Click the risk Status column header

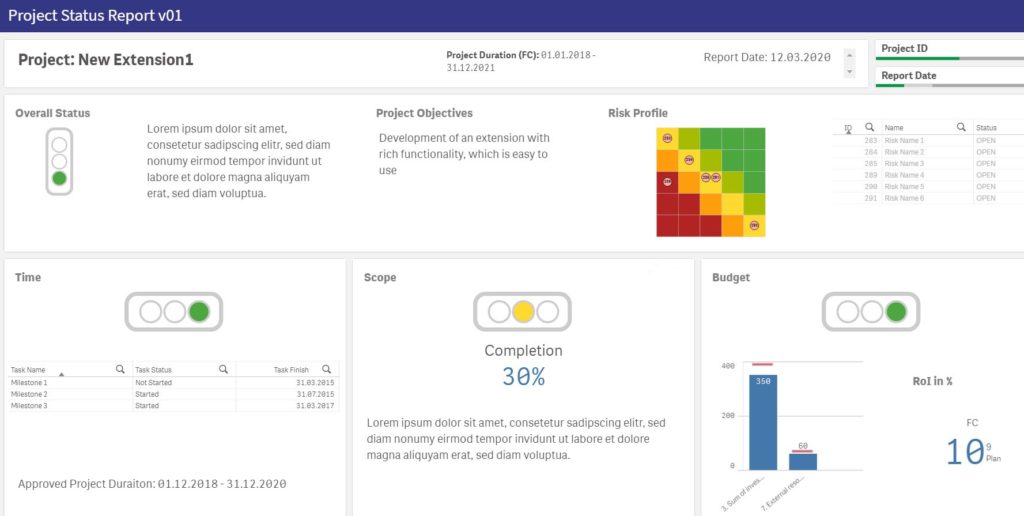pyautogui.click(x=987, y=128)
